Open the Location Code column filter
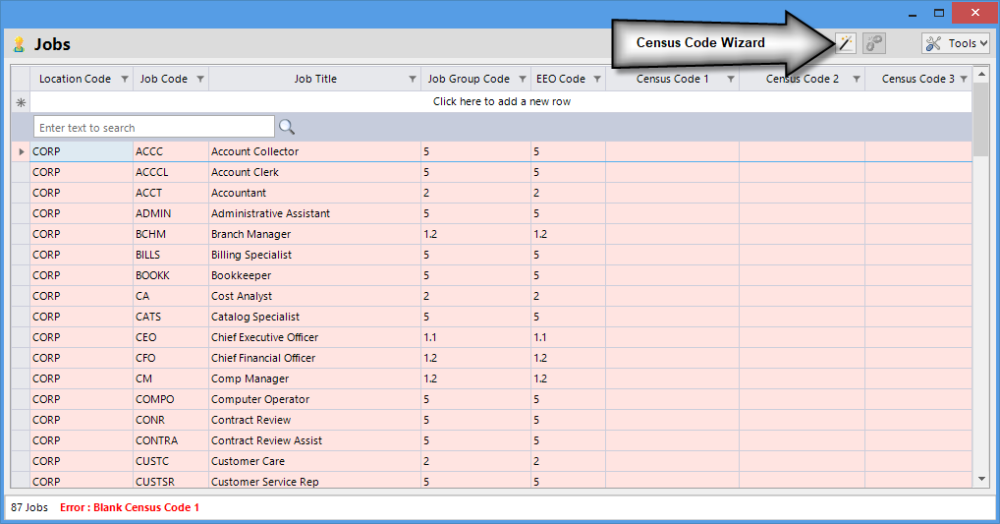The image size is (1000, 524). pos(125,79)
